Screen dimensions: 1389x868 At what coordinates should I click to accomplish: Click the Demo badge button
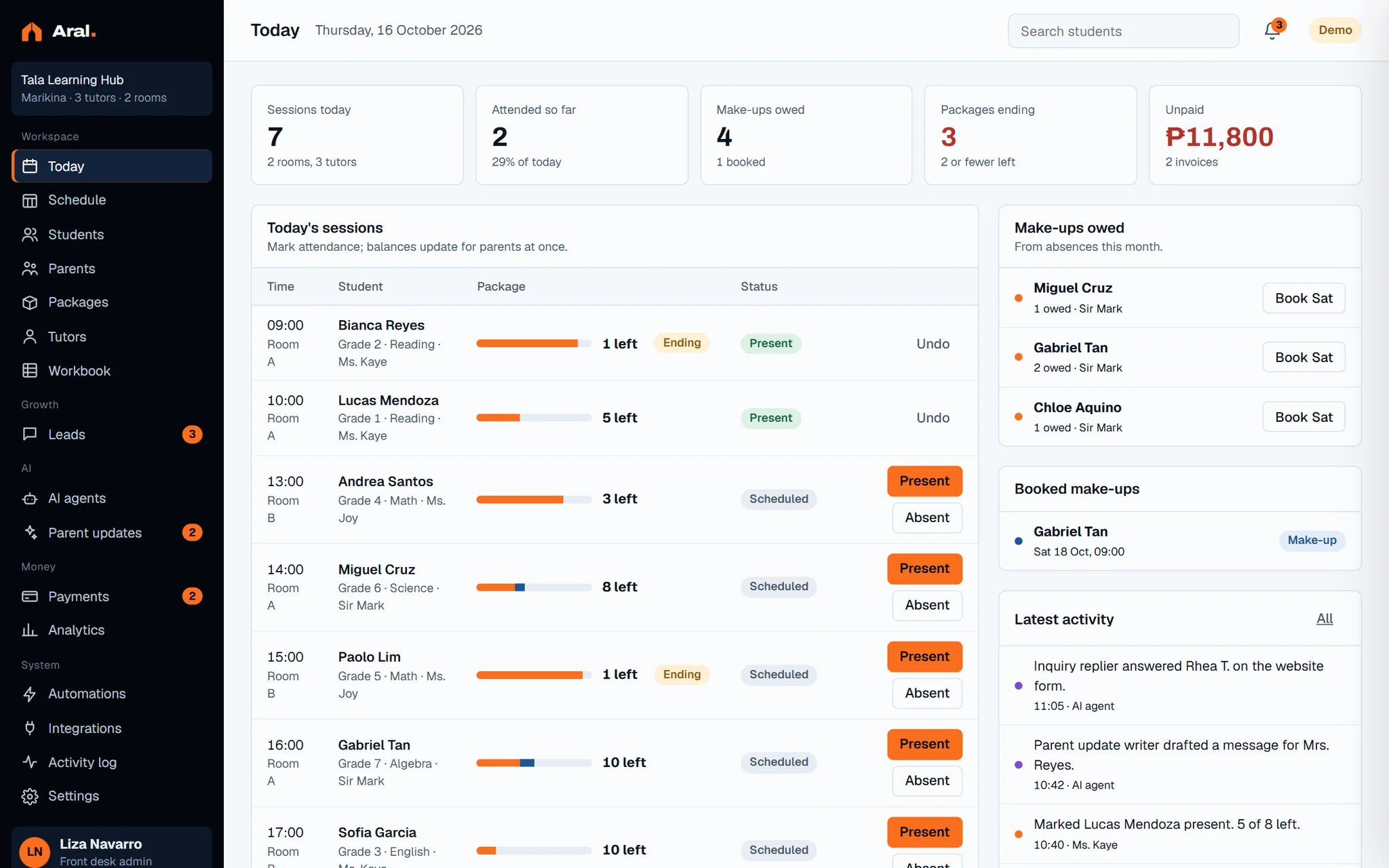coord(1335,30)
